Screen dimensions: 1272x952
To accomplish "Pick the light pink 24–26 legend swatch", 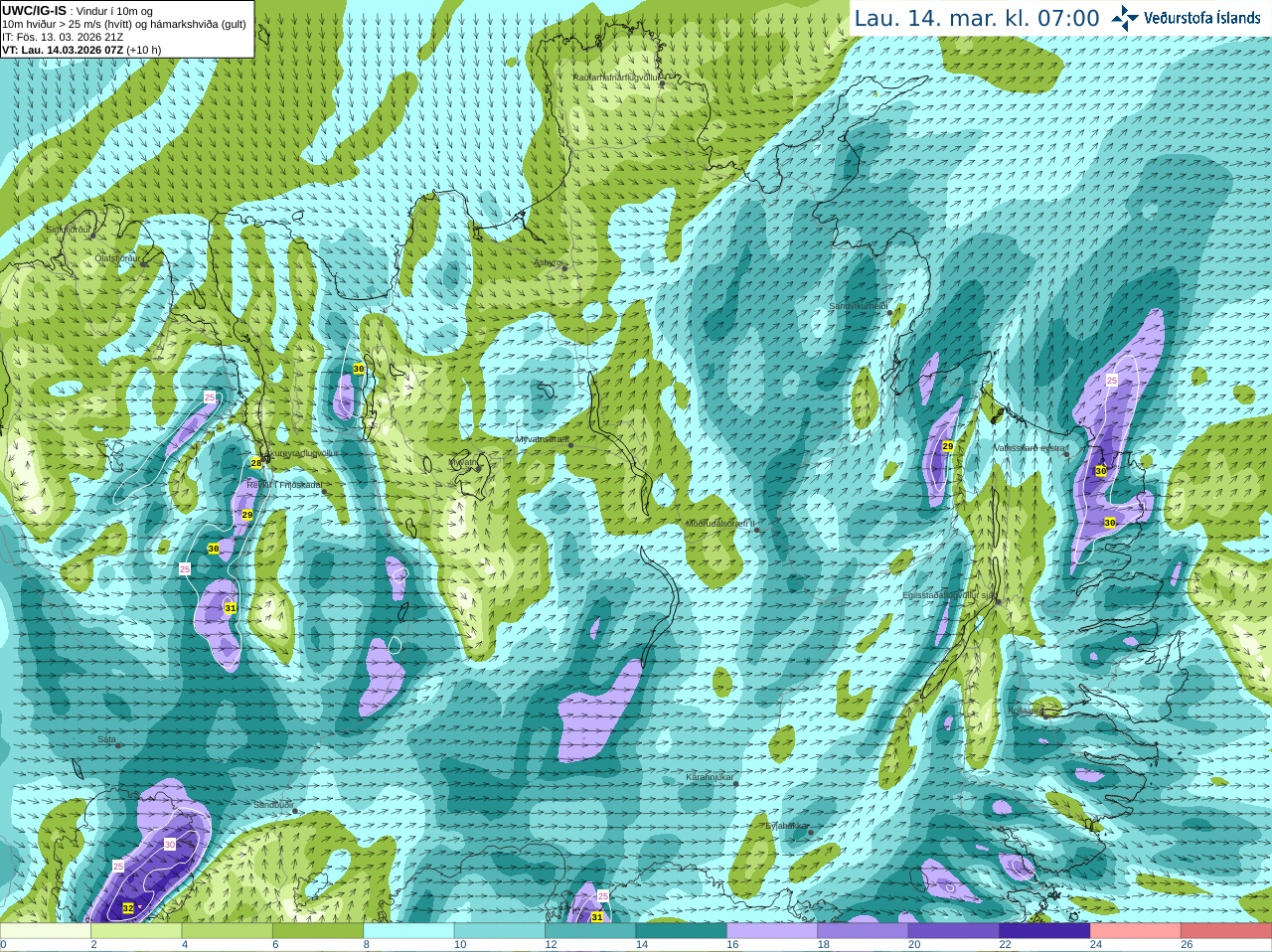I will (x=1136, y=931).
